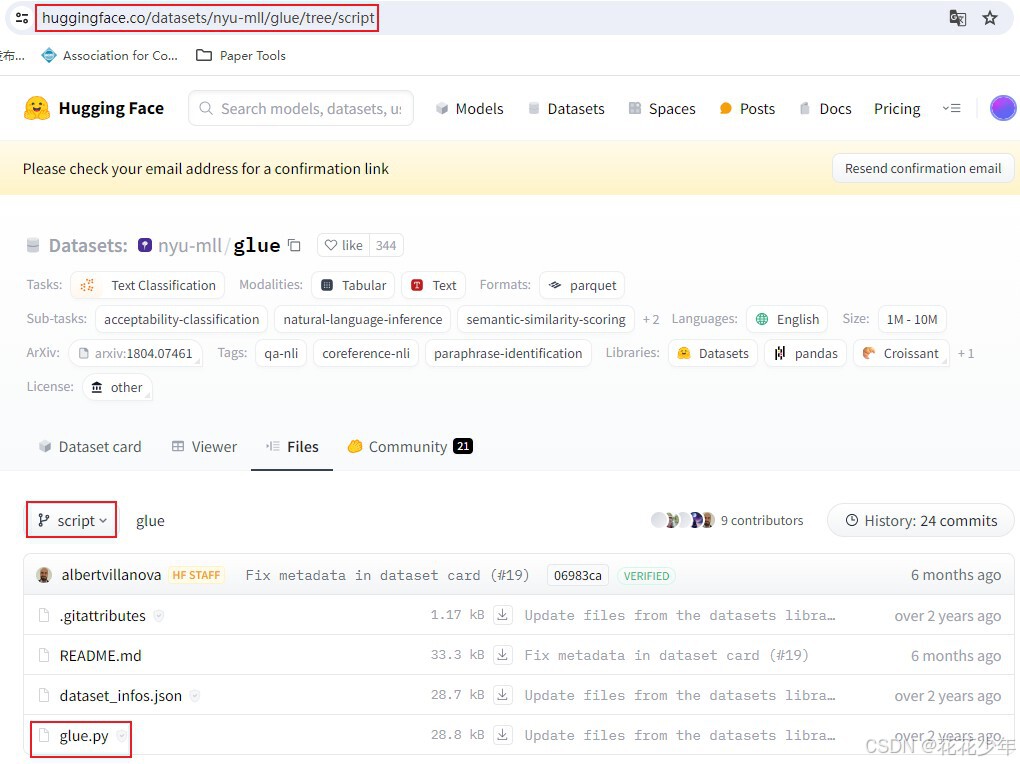Copy dataset name with the copy icon
The width and height of the screenshot is (1020, 764).
[x=295, y=245]
